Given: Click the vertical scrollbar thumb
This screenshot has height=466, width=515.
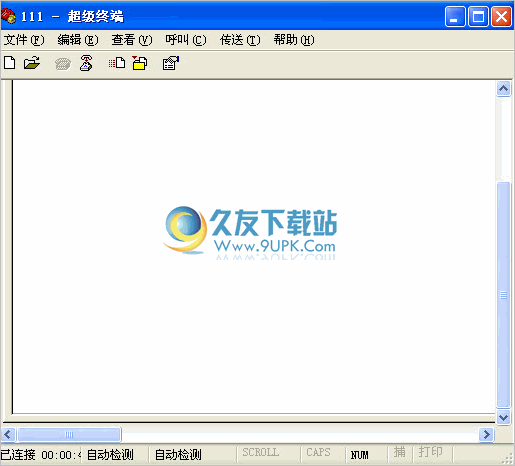Looking at the screenshot, I should coord(503,295).
